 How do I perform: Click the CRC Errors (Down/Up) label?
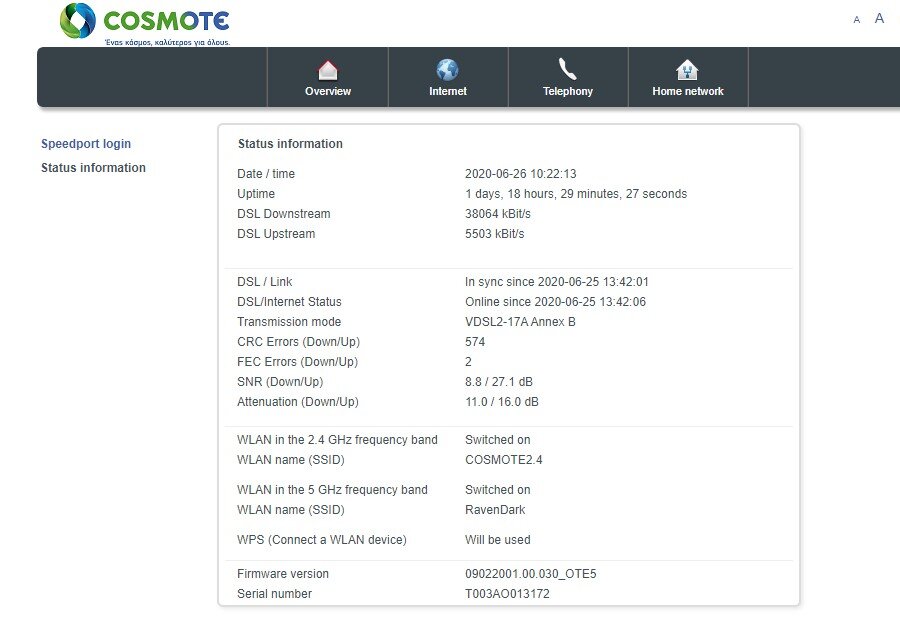pos(298,342)
